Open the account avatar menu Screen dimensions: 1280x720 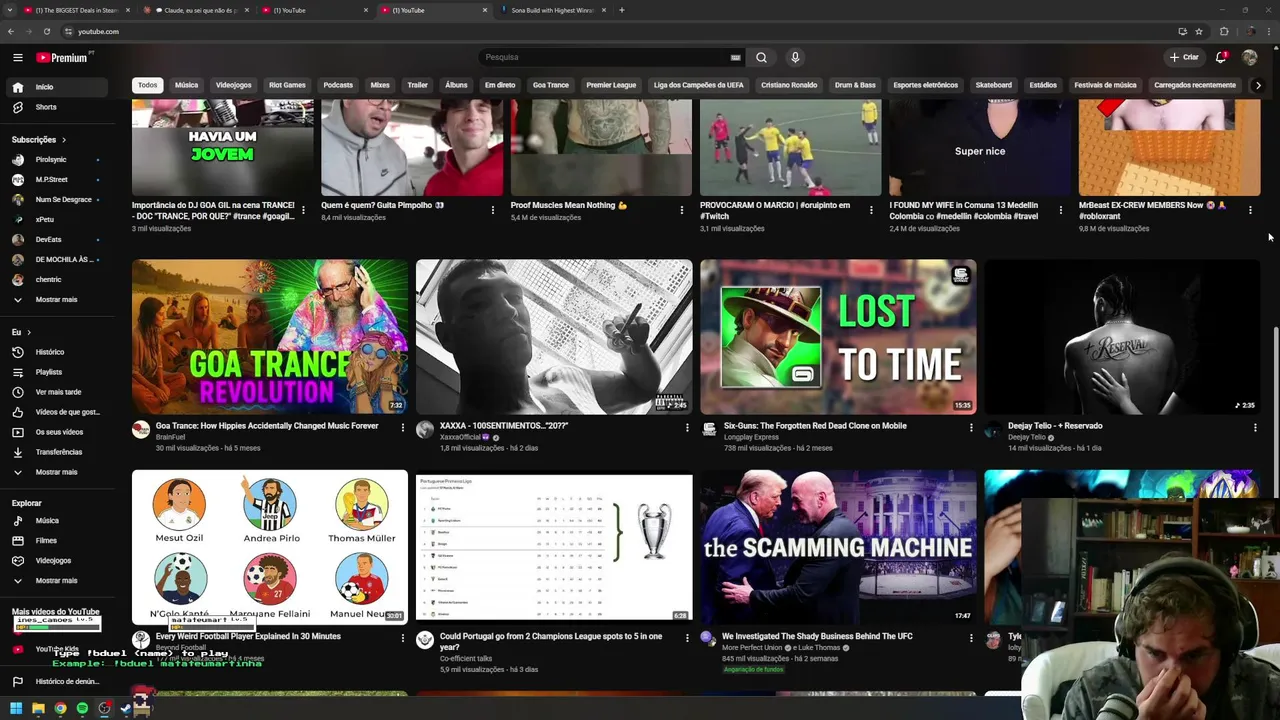coord(1250,57)
